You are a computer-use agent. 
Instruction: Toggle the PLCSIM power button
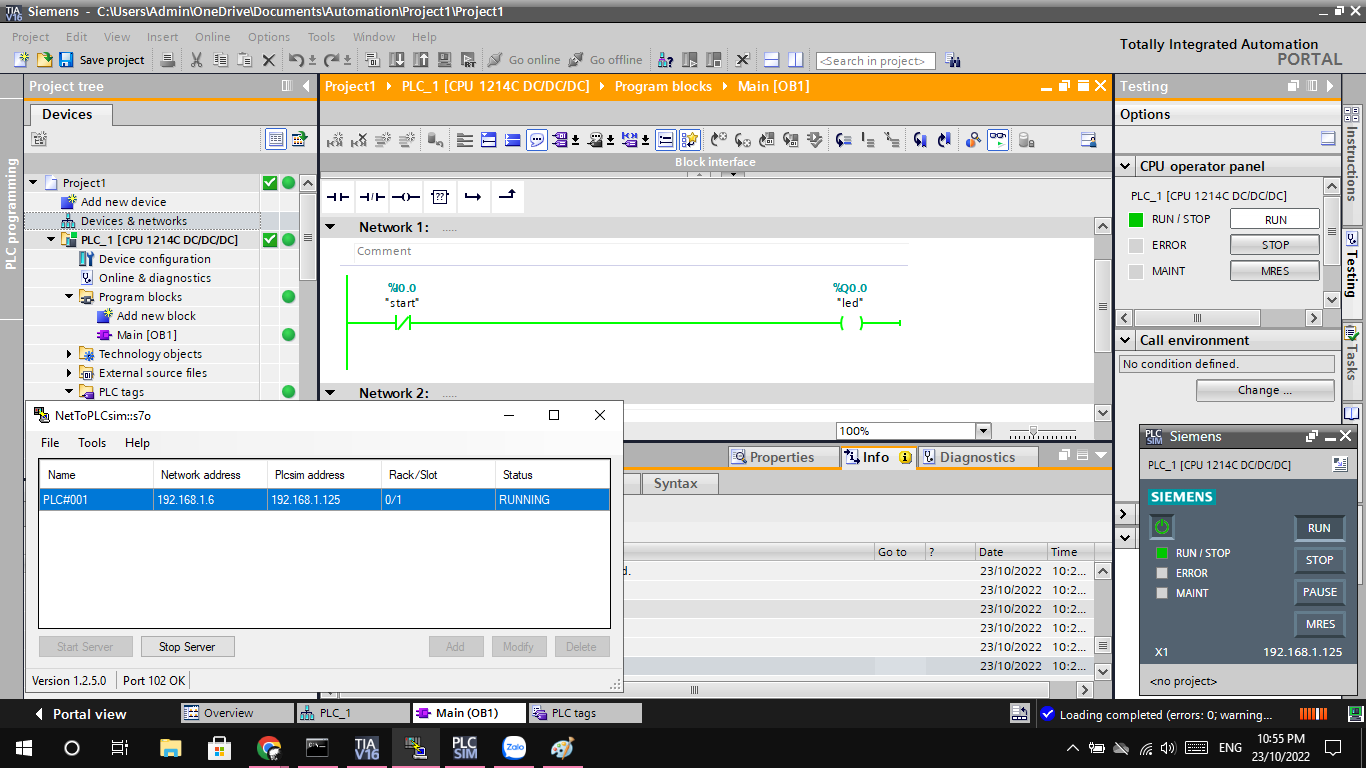point(1161,527)
